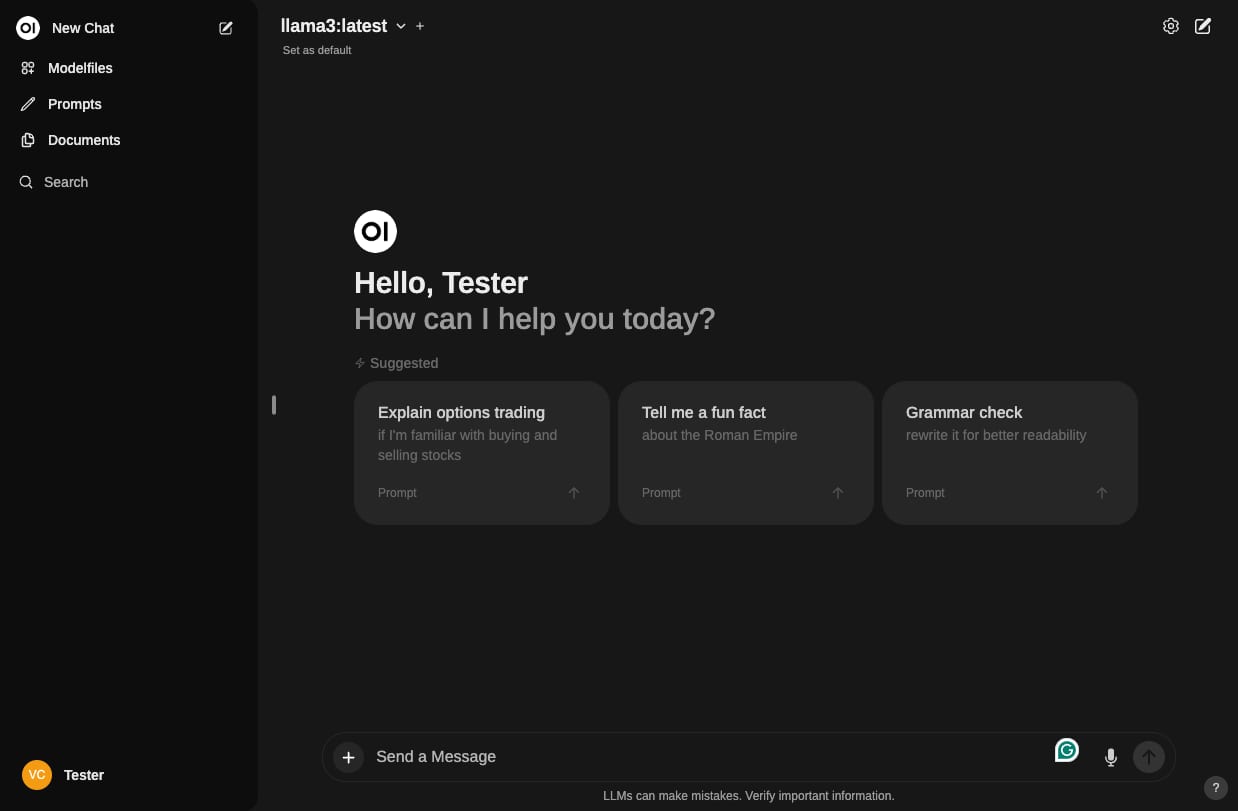Go to Documents in the sidebar
Screen dimensions: 1238x811
click(x=83, y=140)
